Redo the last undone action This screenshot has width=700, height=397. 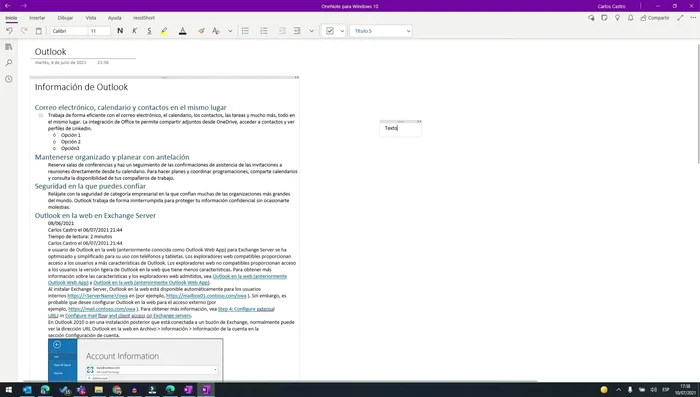pyautogui.click(x=24, y=31)
